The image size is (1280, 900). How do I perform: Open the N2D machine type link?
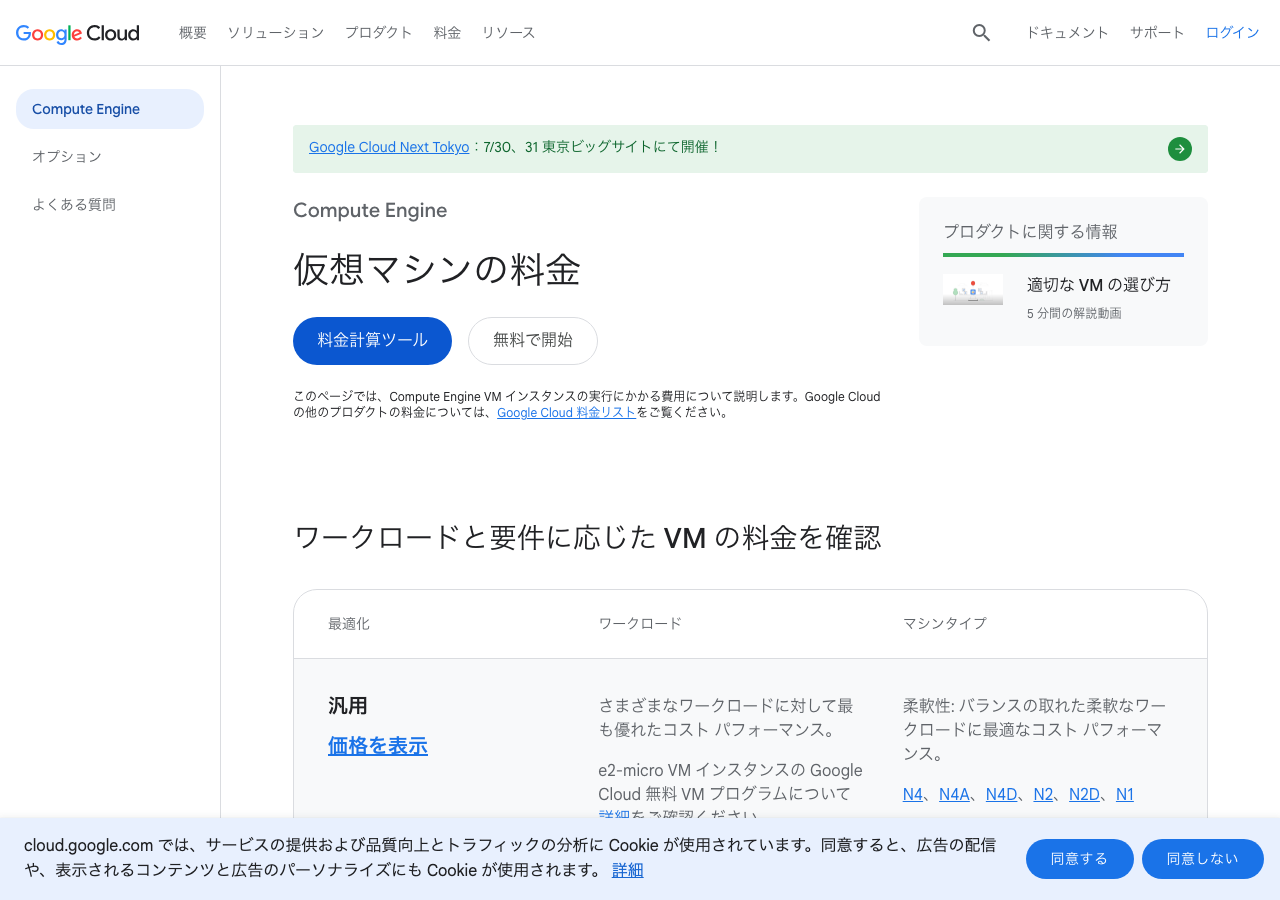pos(1085,795)
